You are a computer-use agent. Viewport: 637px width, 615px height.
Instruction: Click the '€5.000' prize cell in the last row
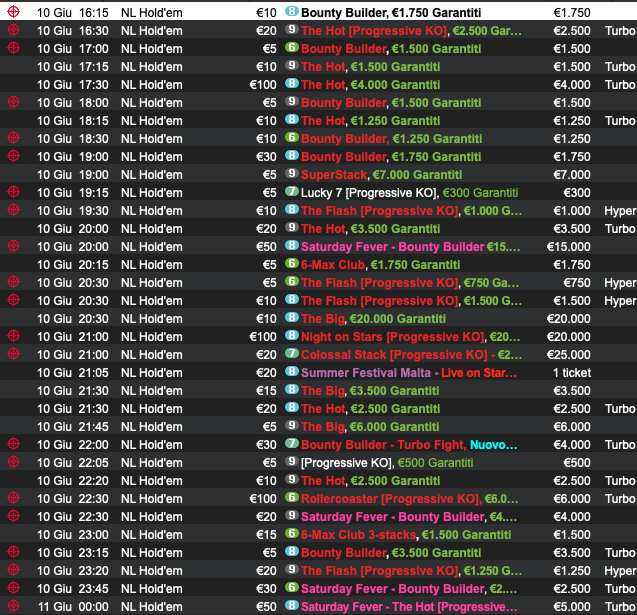pos(572,607)
